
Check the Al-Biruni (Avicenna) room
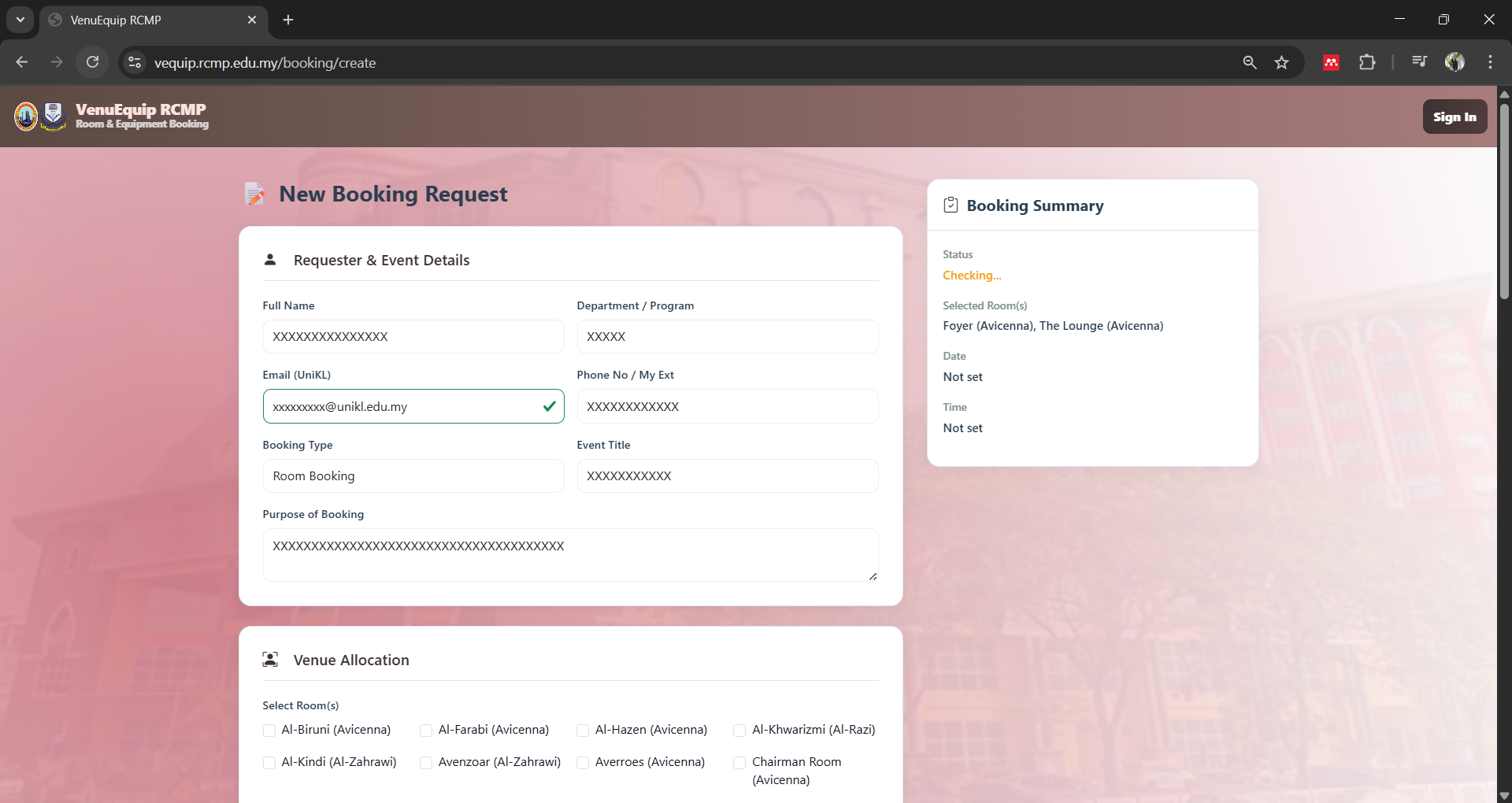point(269,731)
